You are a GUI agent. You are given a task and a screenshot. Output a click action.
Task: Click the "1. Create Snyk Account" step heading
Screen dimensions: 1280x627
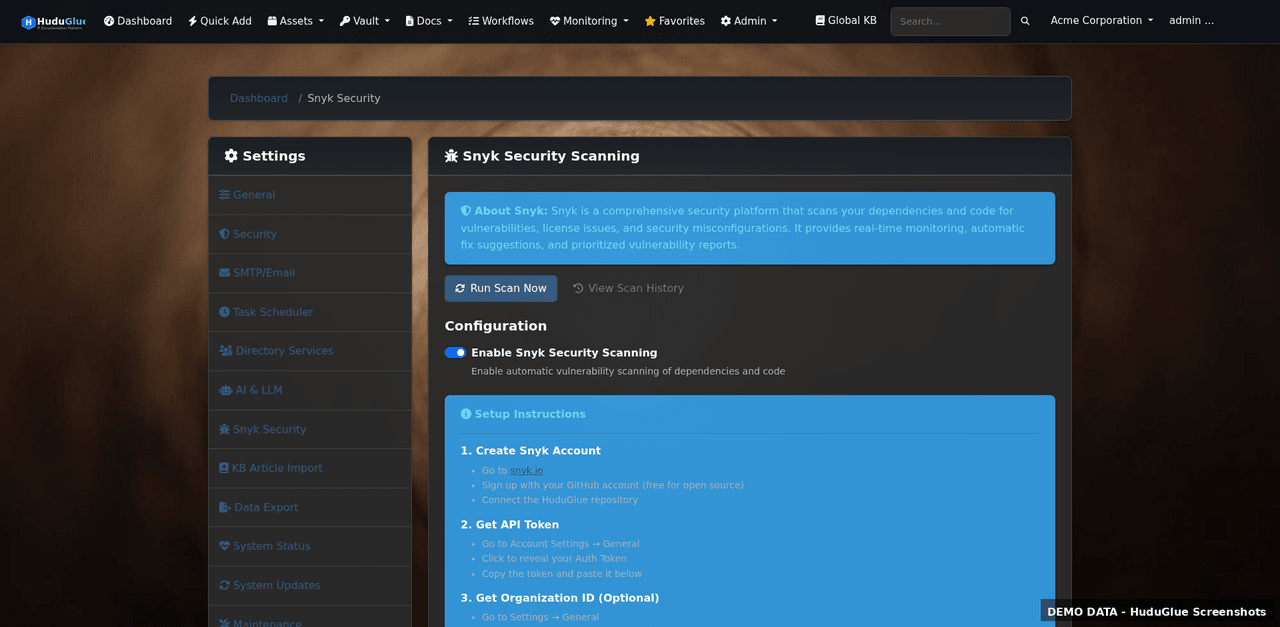pos(531,451)
